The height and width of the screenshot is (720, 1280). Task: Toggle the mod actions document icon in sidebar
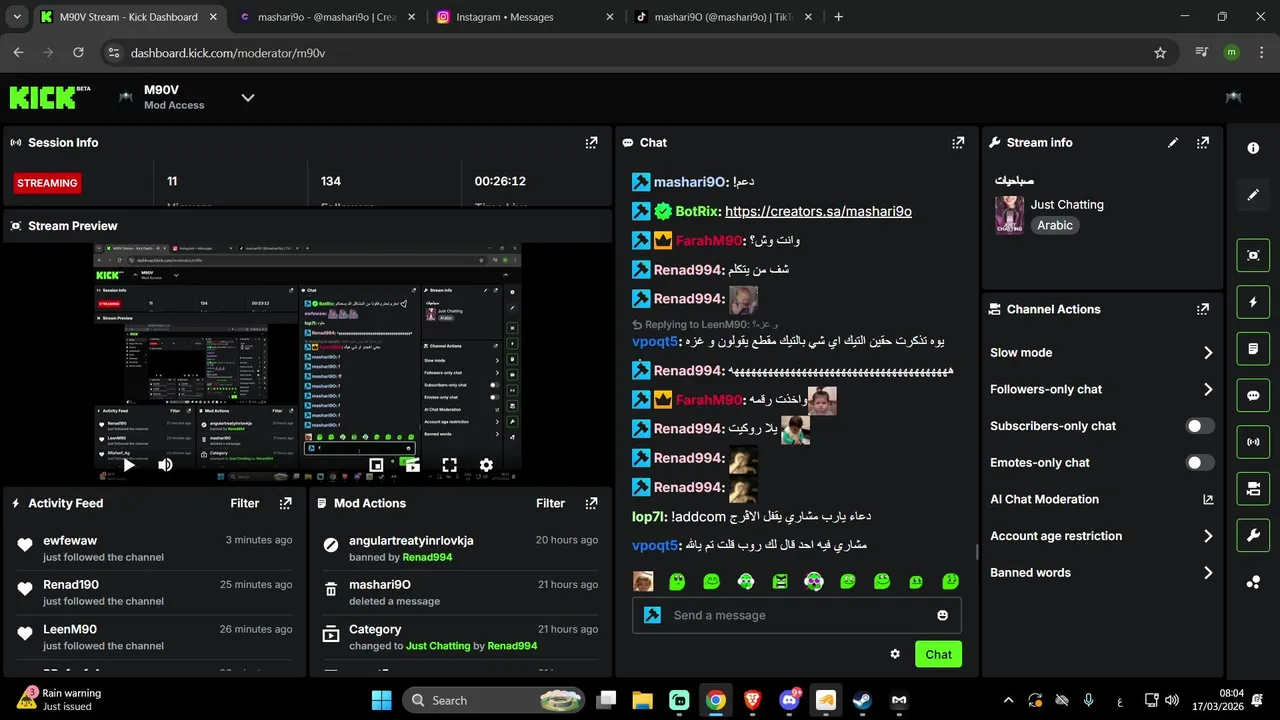click(x=1253, y=349)
